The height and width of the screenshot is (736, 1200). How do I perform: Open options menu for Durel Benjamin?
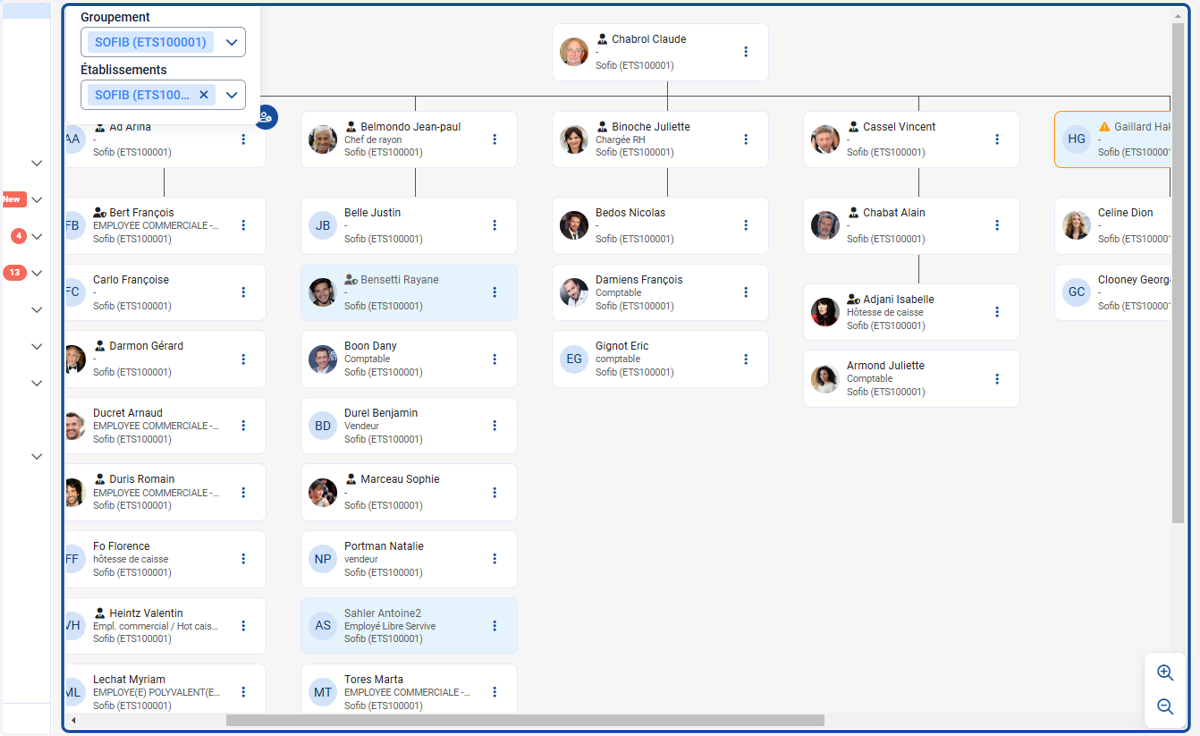[x=494, y=426]
